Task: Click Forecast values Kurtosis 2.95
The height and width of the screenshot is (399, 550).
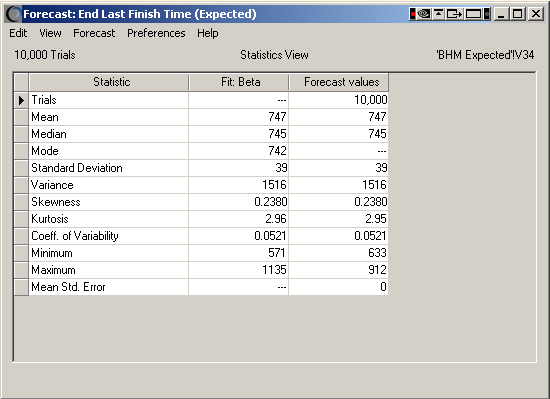Action: click(x=338, y=219)
